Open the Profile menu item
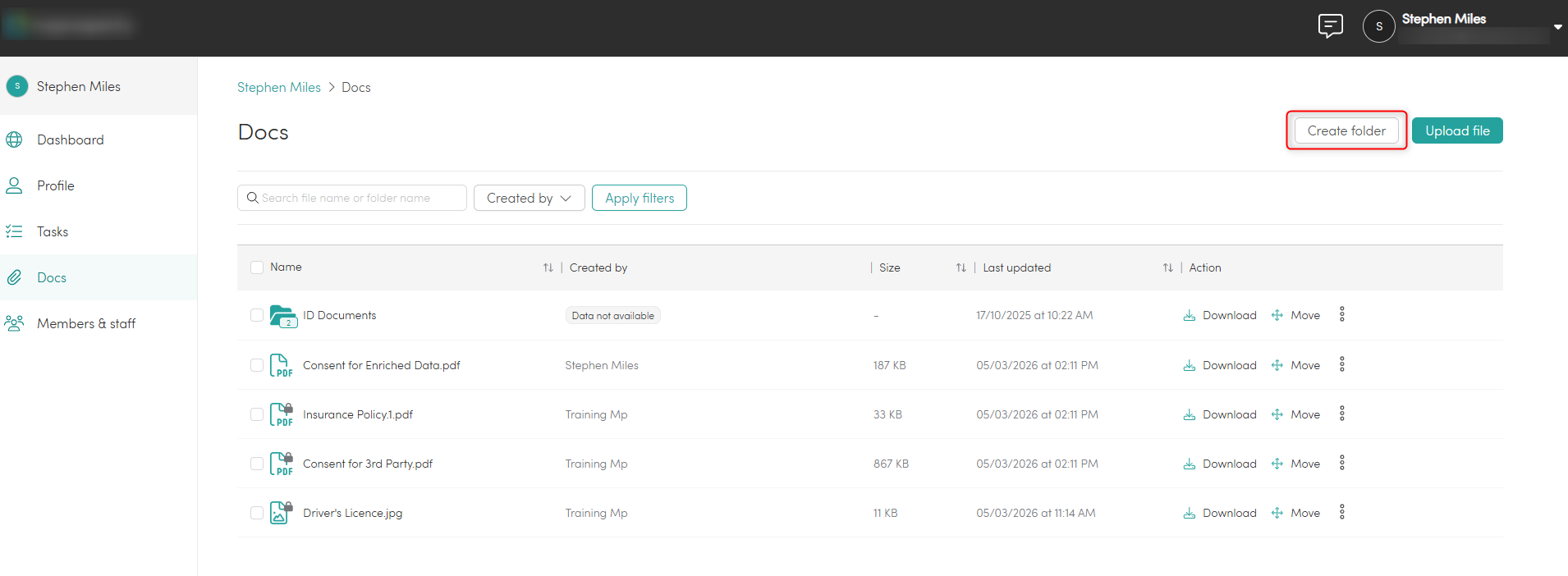This screenshot has width=1568, height=576. [99, 185]
